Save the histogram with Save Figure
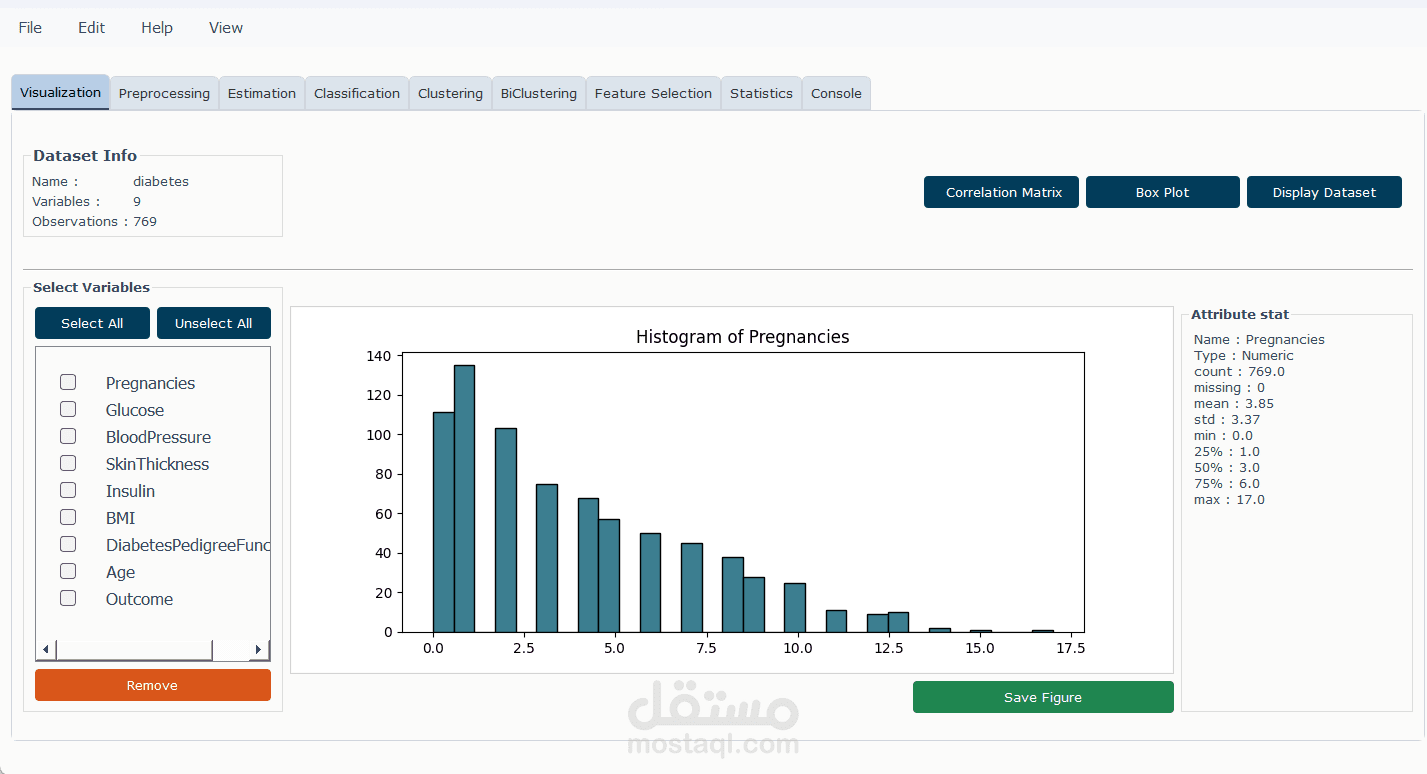This screenshot has height=774, width=1427. pyautogui.click(x=1043, y=697)
